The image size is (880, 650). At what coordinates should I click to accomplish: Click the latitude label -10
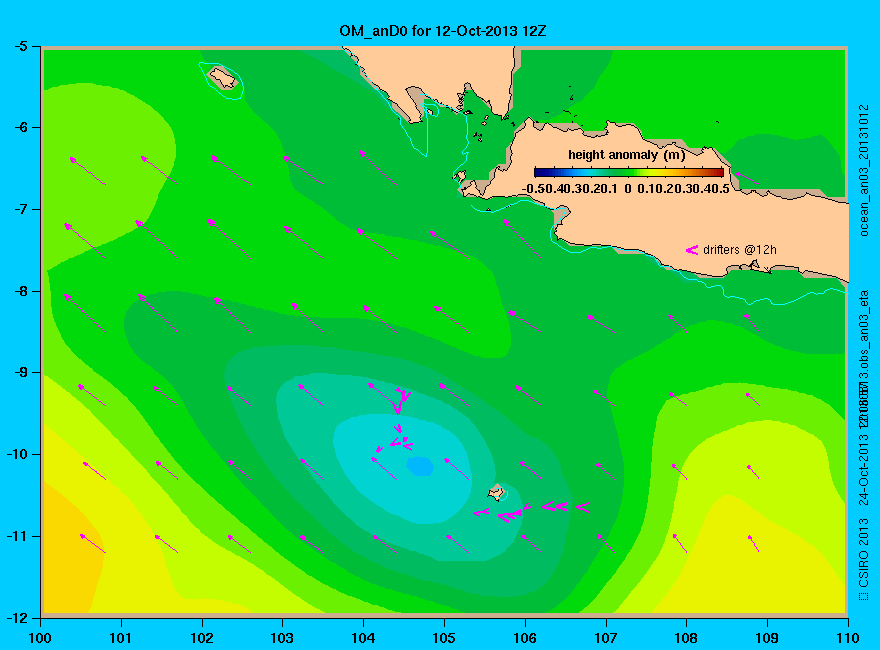(17, 454)
